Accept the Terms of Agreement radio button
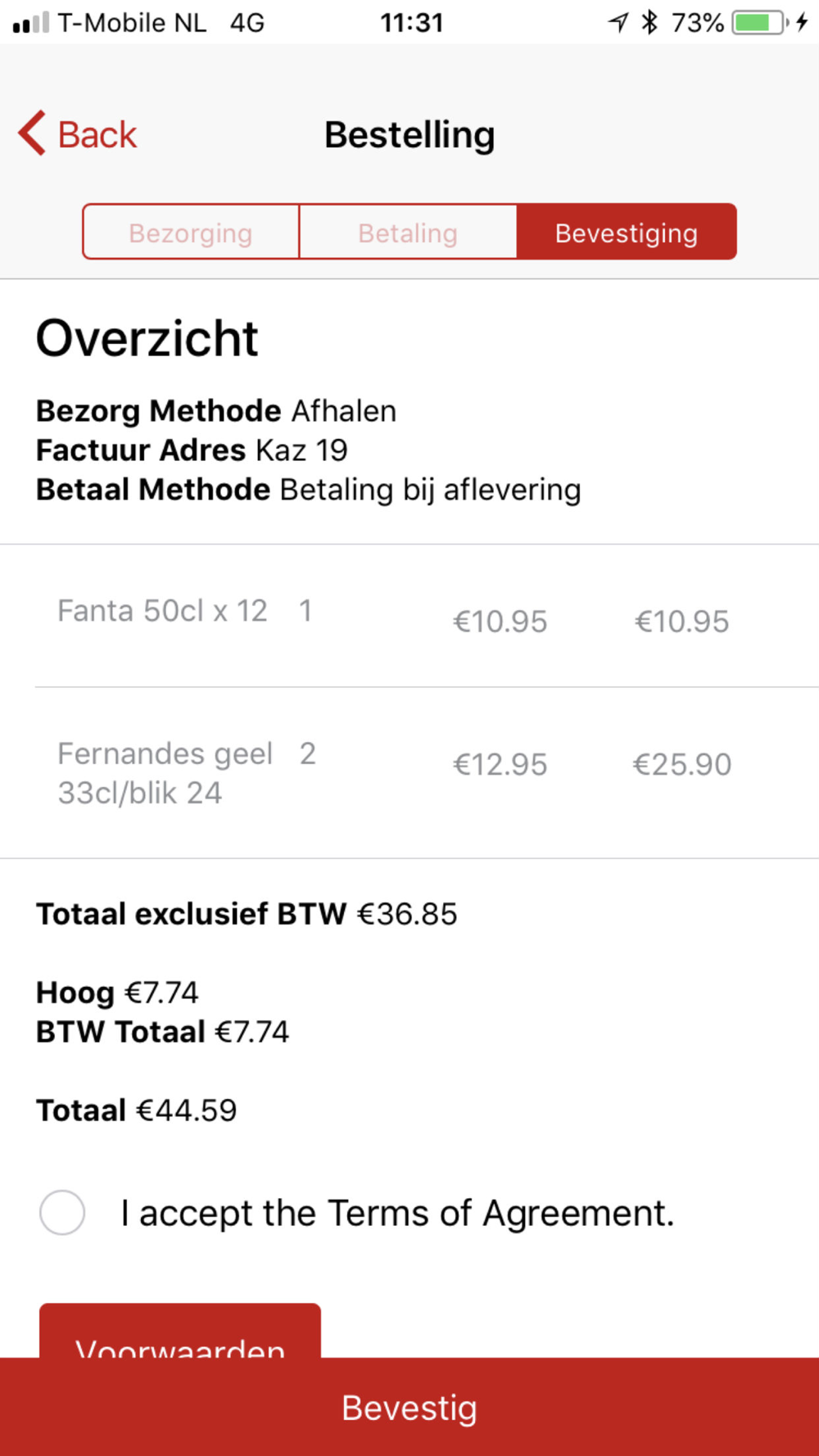Screen dimensions: 819x1456 [x=62, y=1212]
